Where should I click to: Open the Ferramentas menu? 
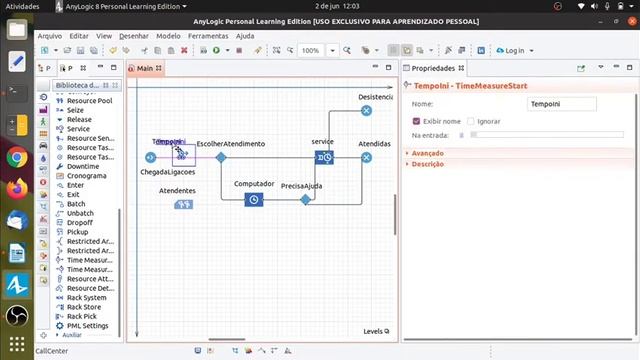point(208,36)
